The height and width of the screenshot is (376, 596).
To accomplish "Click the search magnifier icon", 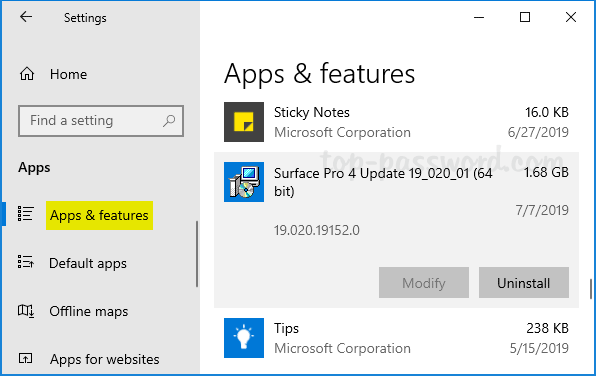I will click(x=169, y=121).
